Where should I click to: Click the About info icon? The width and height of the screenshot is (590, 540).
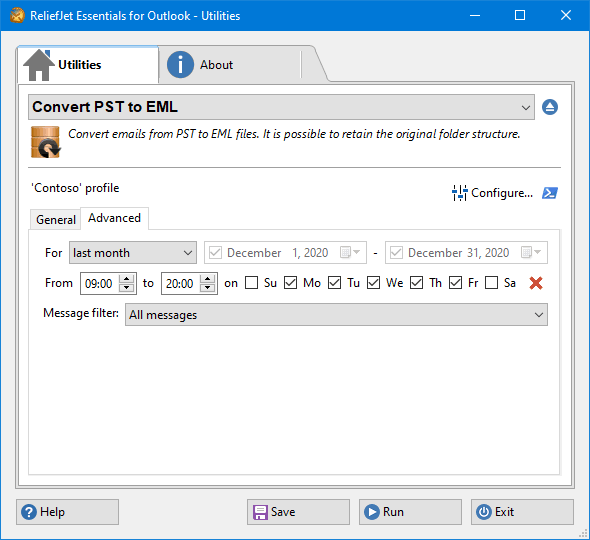point(180,64)
